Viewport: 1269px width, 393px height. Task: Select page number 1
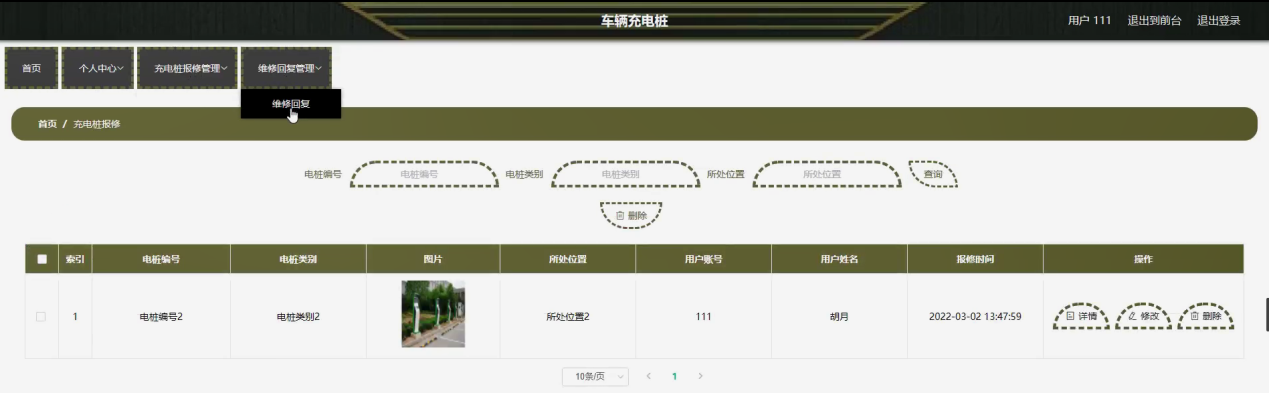[x=674, y=376]
